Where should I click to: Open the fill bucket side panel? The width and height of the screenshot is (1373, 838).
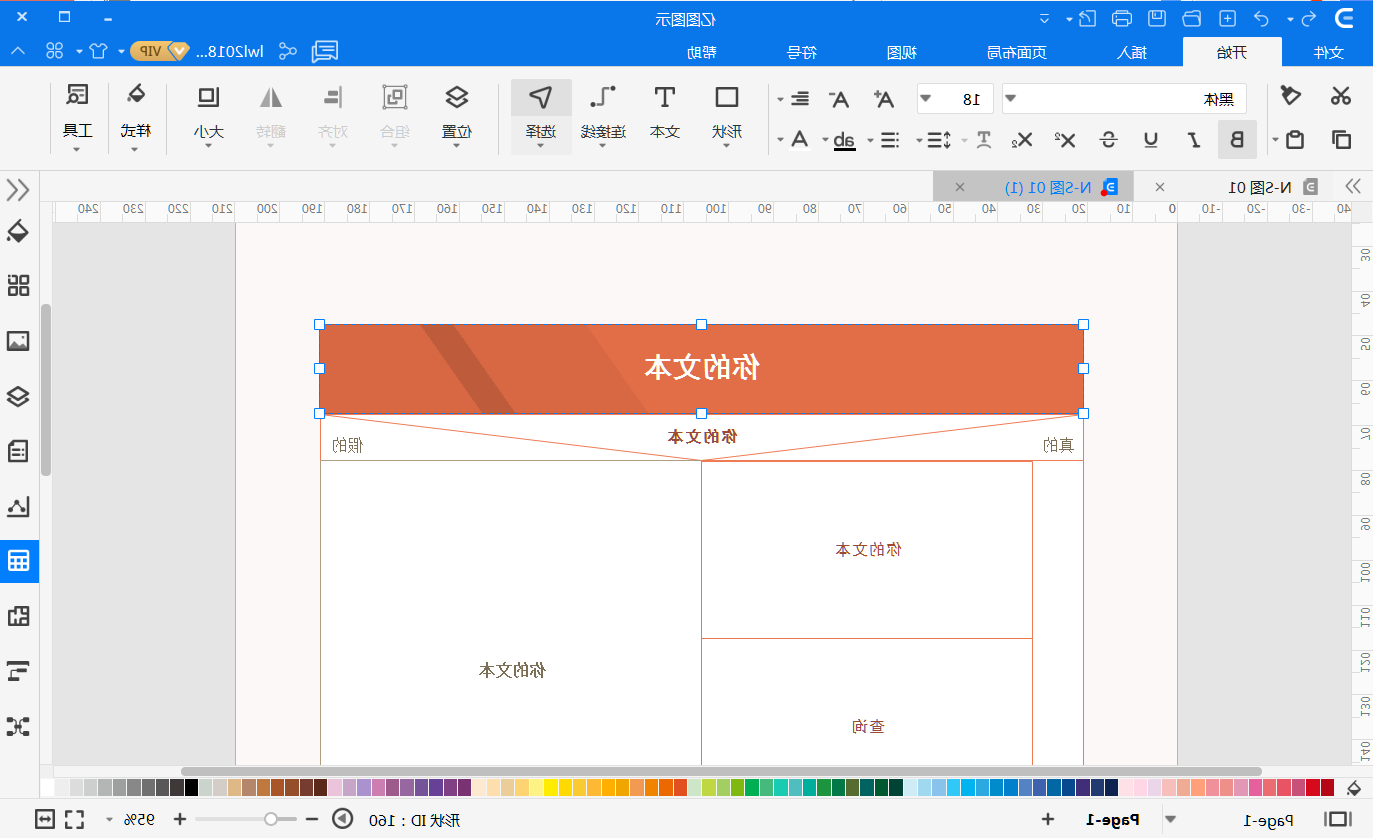click(x=18, y=232)
